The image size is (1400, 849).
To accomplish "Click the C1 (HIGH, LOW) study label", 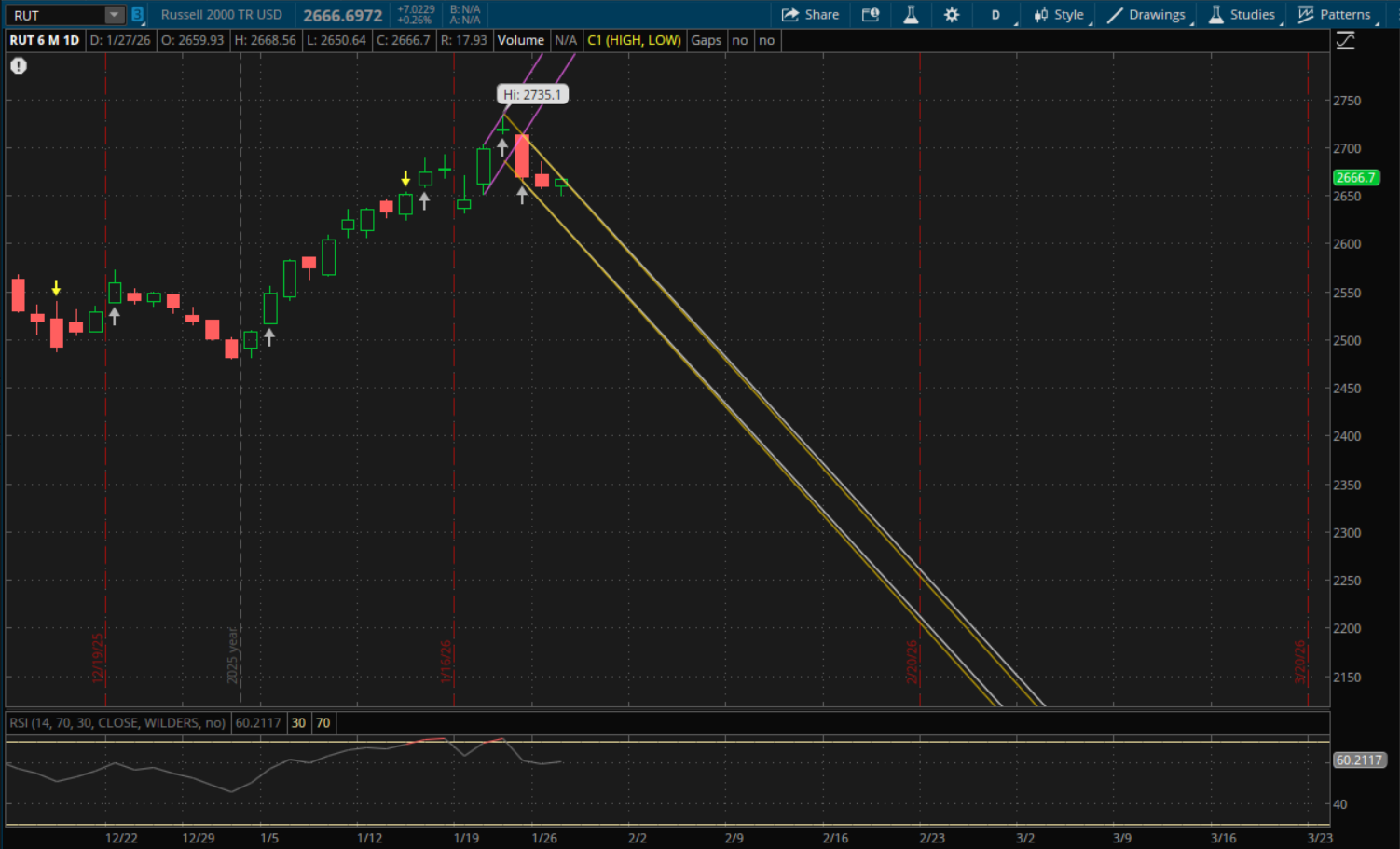I will pos(634,40).
